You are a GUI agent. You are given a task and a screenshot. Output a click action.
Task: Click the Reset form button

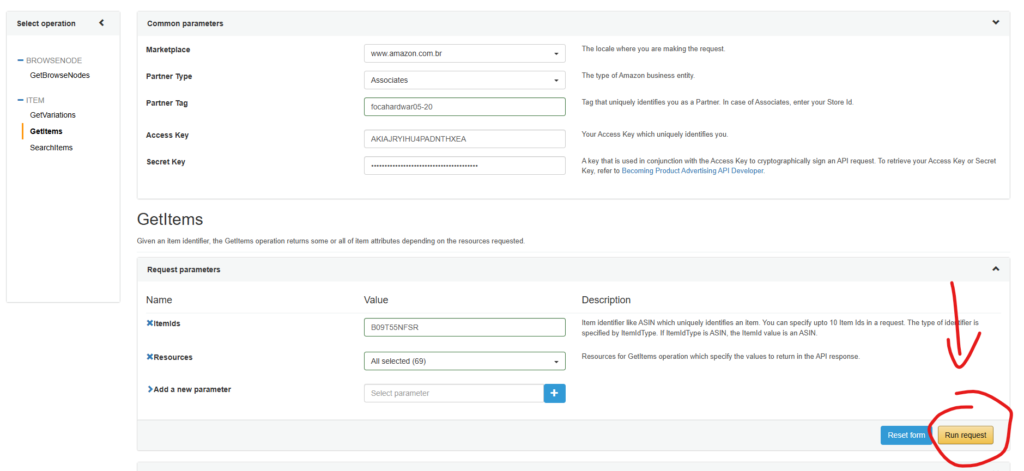click(x=906, y=435)
